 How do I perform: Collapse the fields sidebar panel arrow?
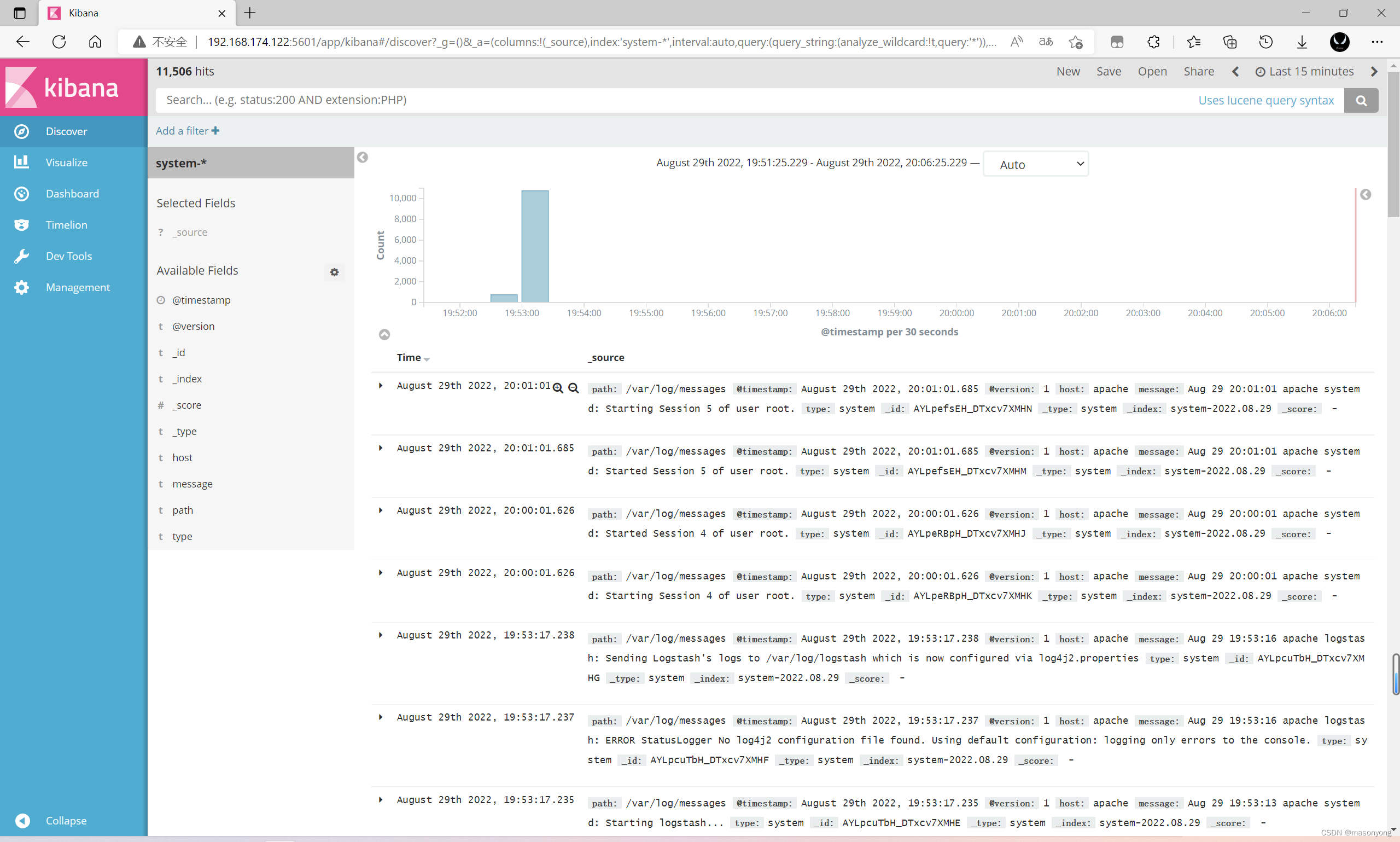pos(363,157)
